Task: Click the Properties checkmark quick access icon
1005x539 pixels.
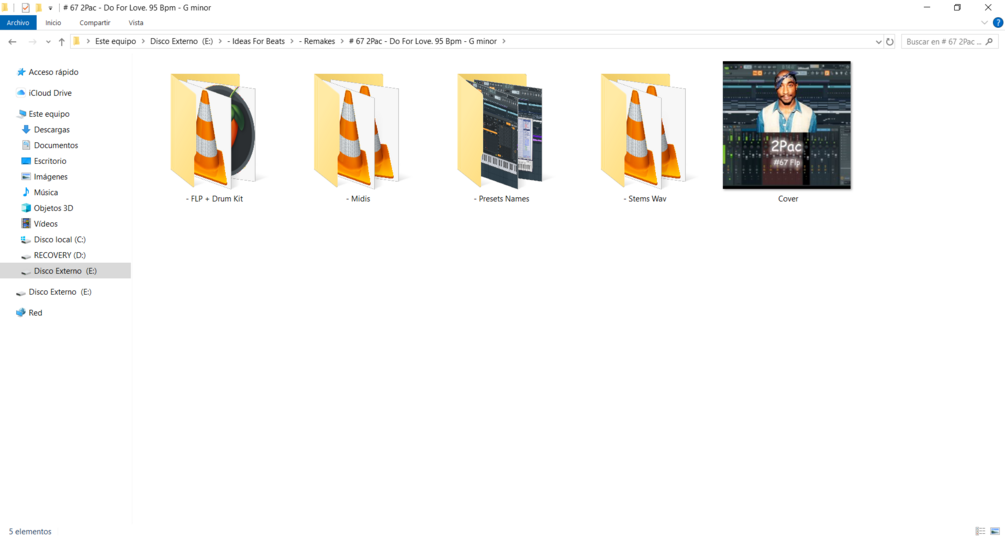Action: click(25, 8)
